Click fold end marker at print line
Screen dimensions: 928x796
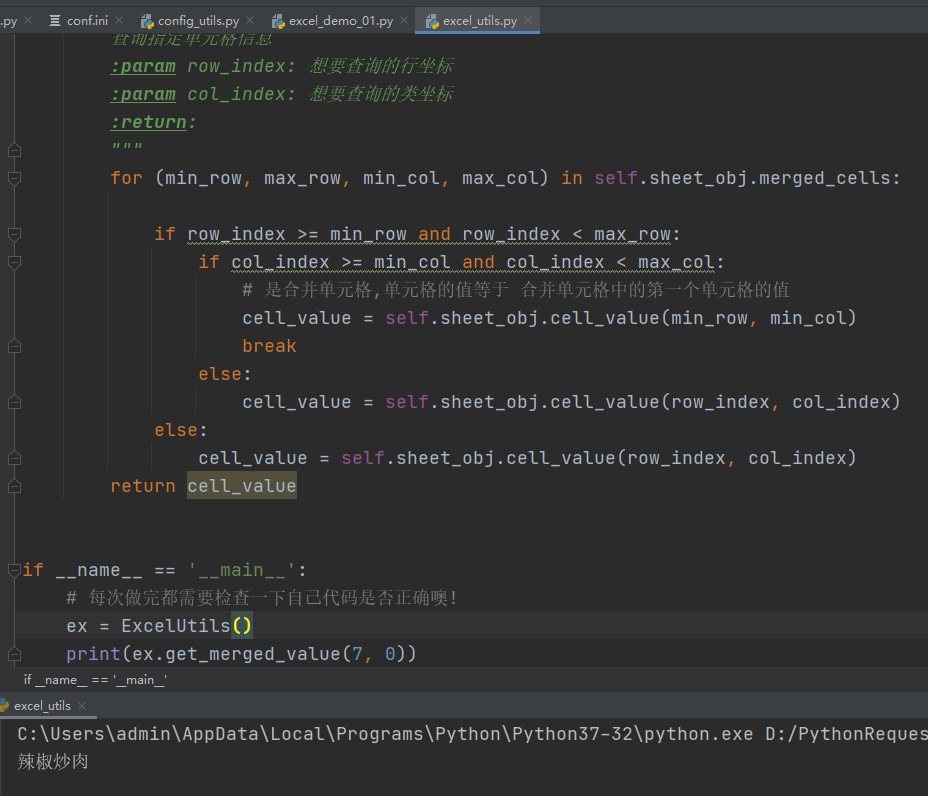click(x=15, y=654)
